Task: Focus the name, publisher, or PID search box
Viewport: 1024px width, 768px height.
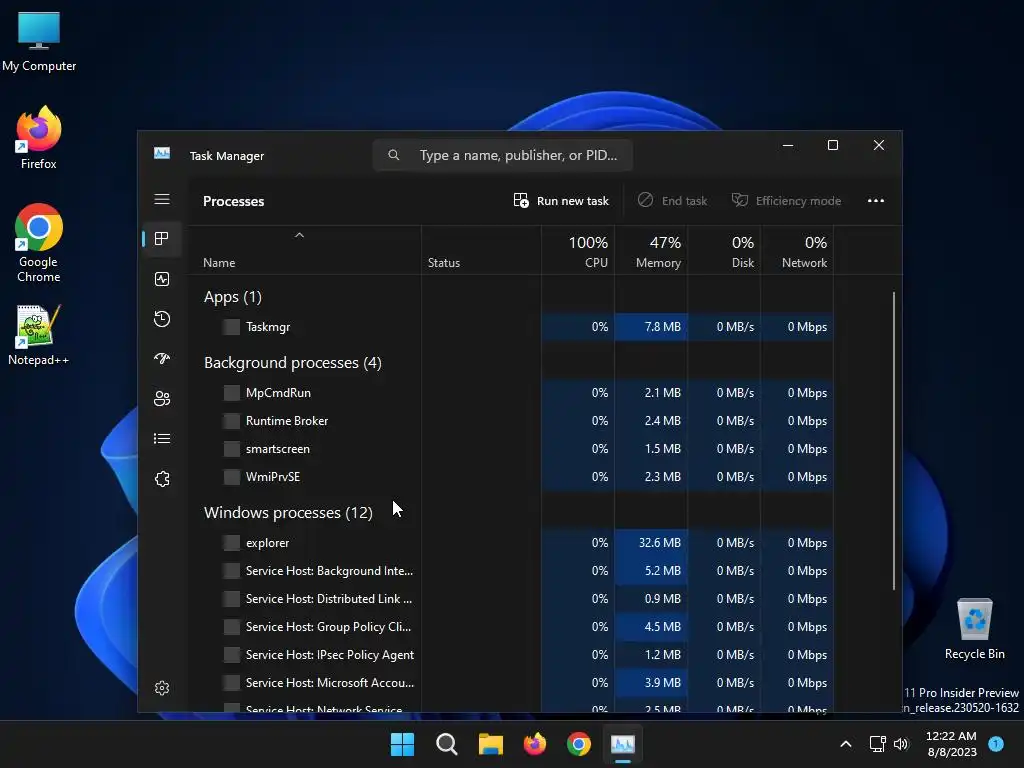Action: pos(503,155)
